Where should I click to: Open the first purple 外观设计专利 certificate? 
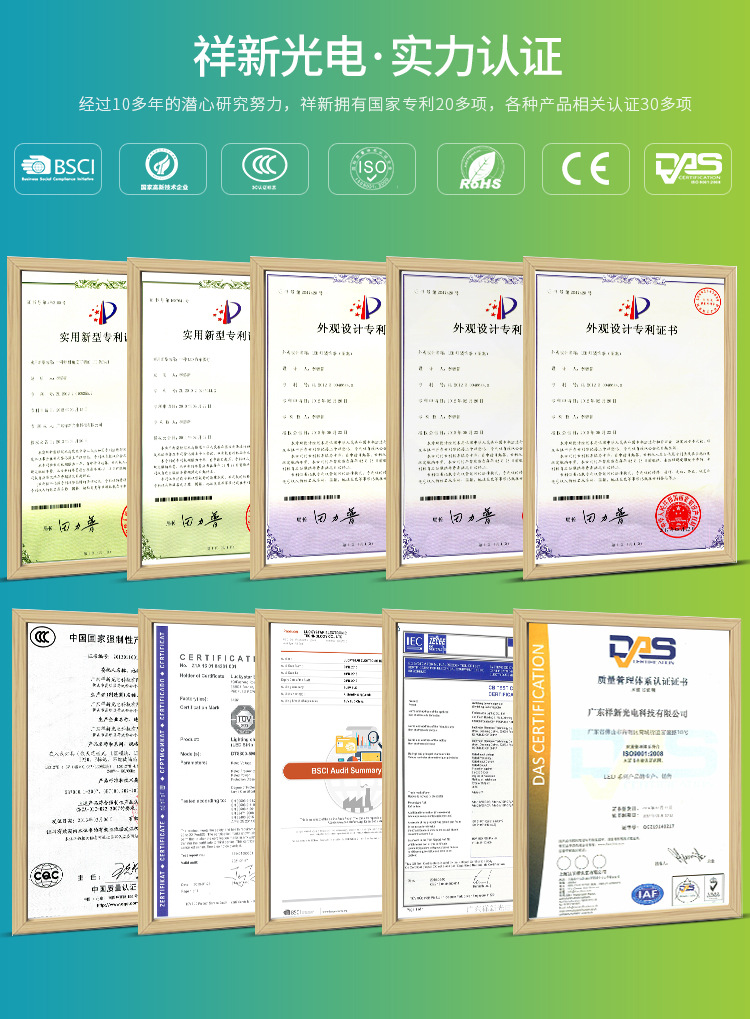318,417
